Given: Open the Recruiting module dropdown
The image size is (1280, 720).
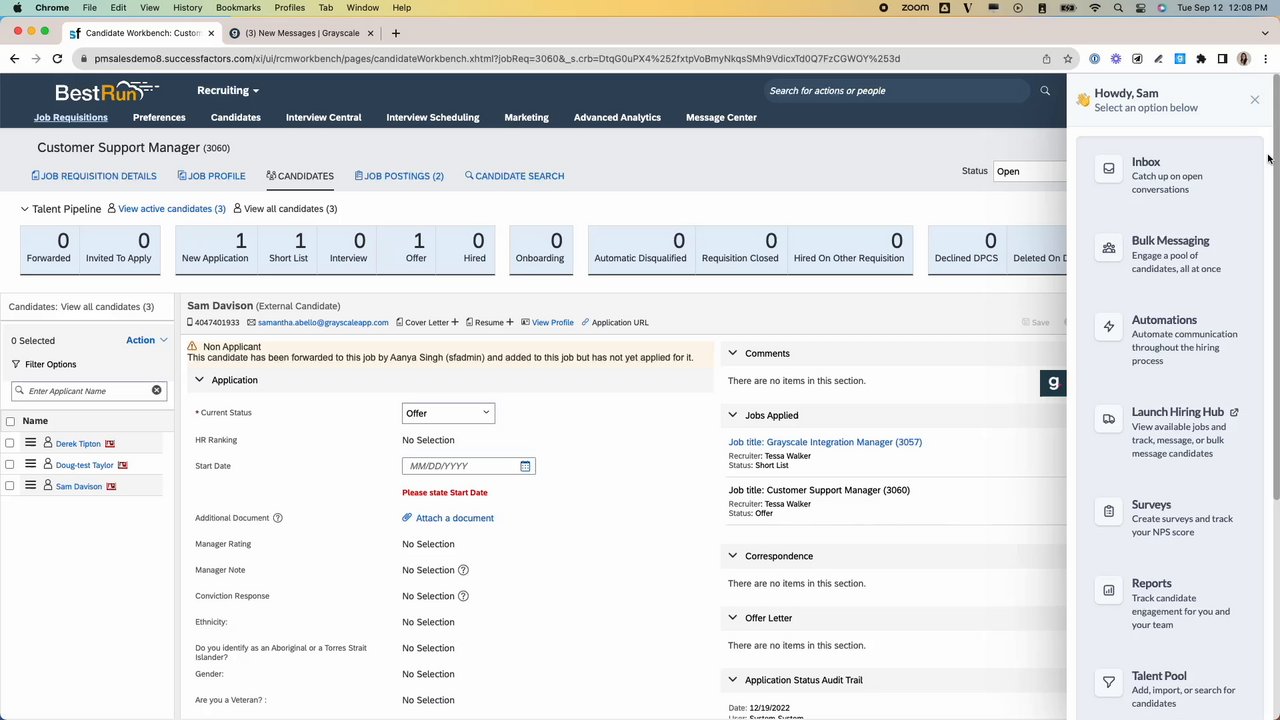Looking at the screenshot, I should [228, 91].
